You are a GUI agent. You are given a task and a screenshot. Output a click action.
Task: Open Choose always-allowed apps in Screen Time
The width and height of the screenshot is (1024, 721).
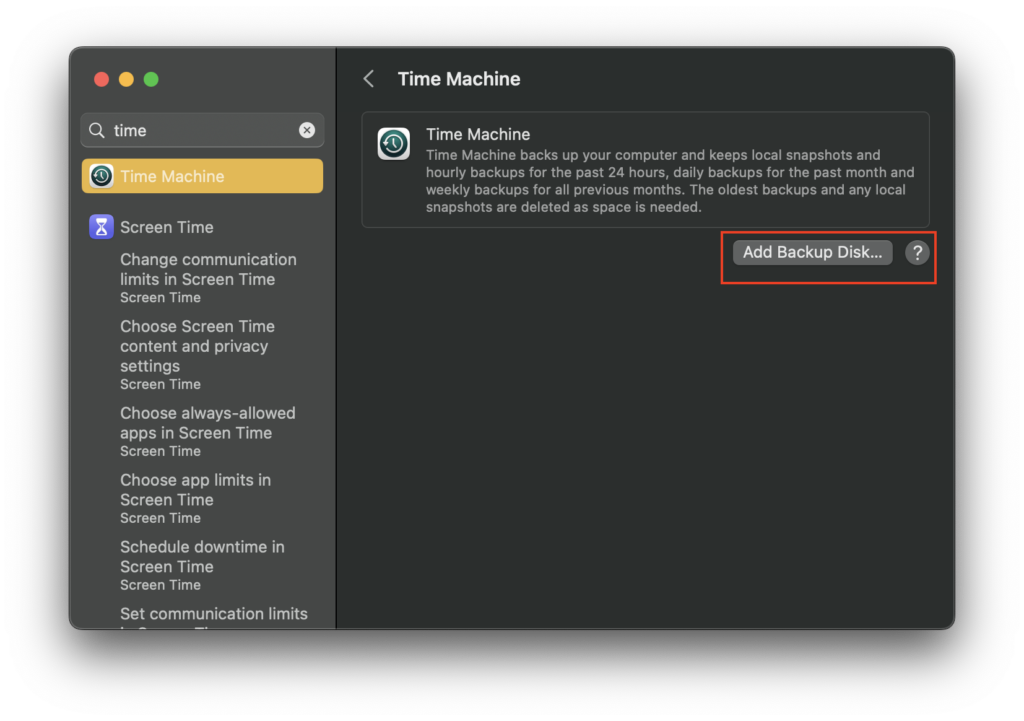pos(207,423)
